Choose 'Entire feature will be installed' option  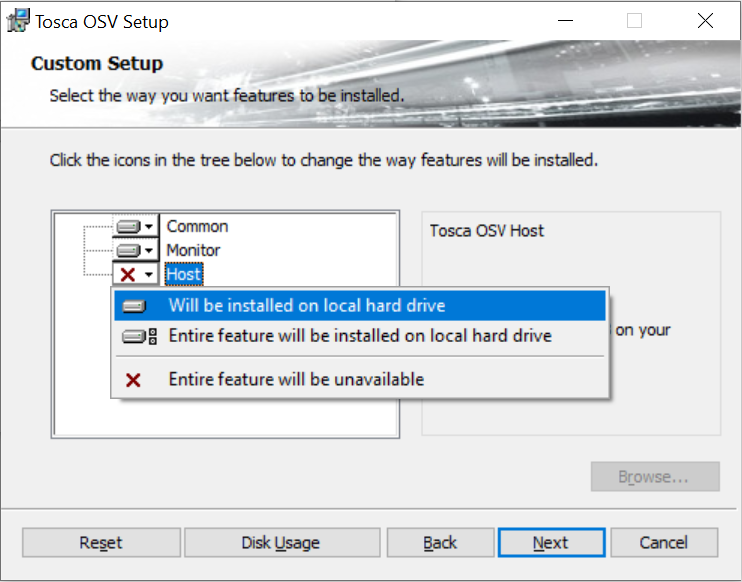[360, 336]
